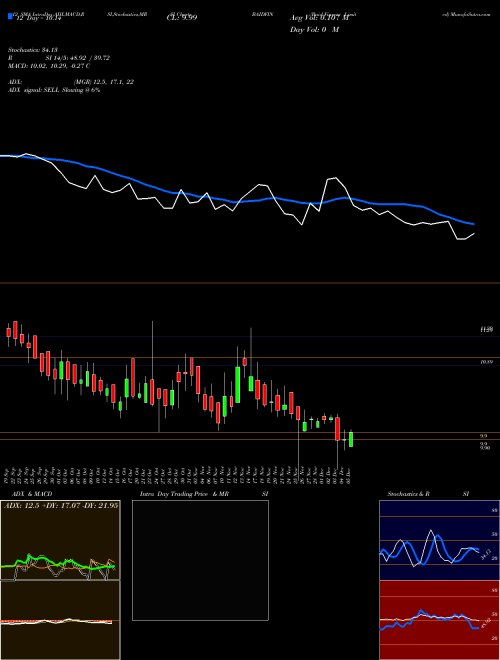Click the '(MGR) 12.5, 17.1, 22' ADX values
Screen dimensions: 500x660
tap(104, 82)
